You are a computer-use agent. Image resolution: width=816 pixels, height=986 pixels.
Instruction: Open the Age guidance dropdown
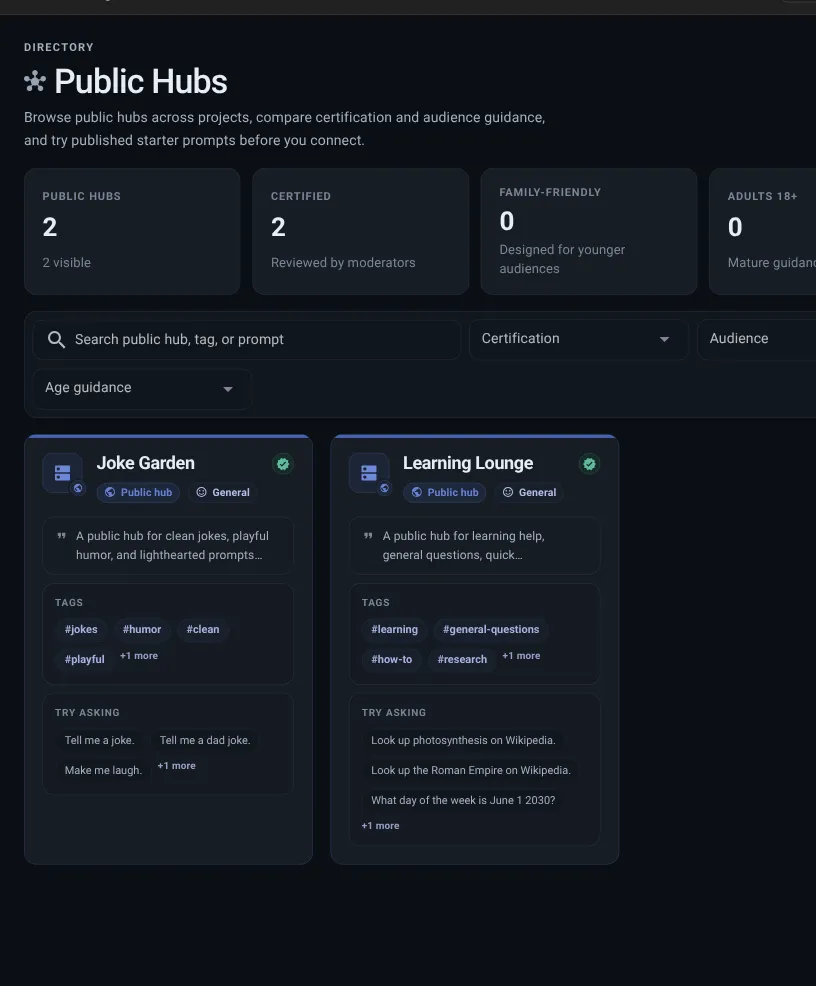click(x=140, y=390)
